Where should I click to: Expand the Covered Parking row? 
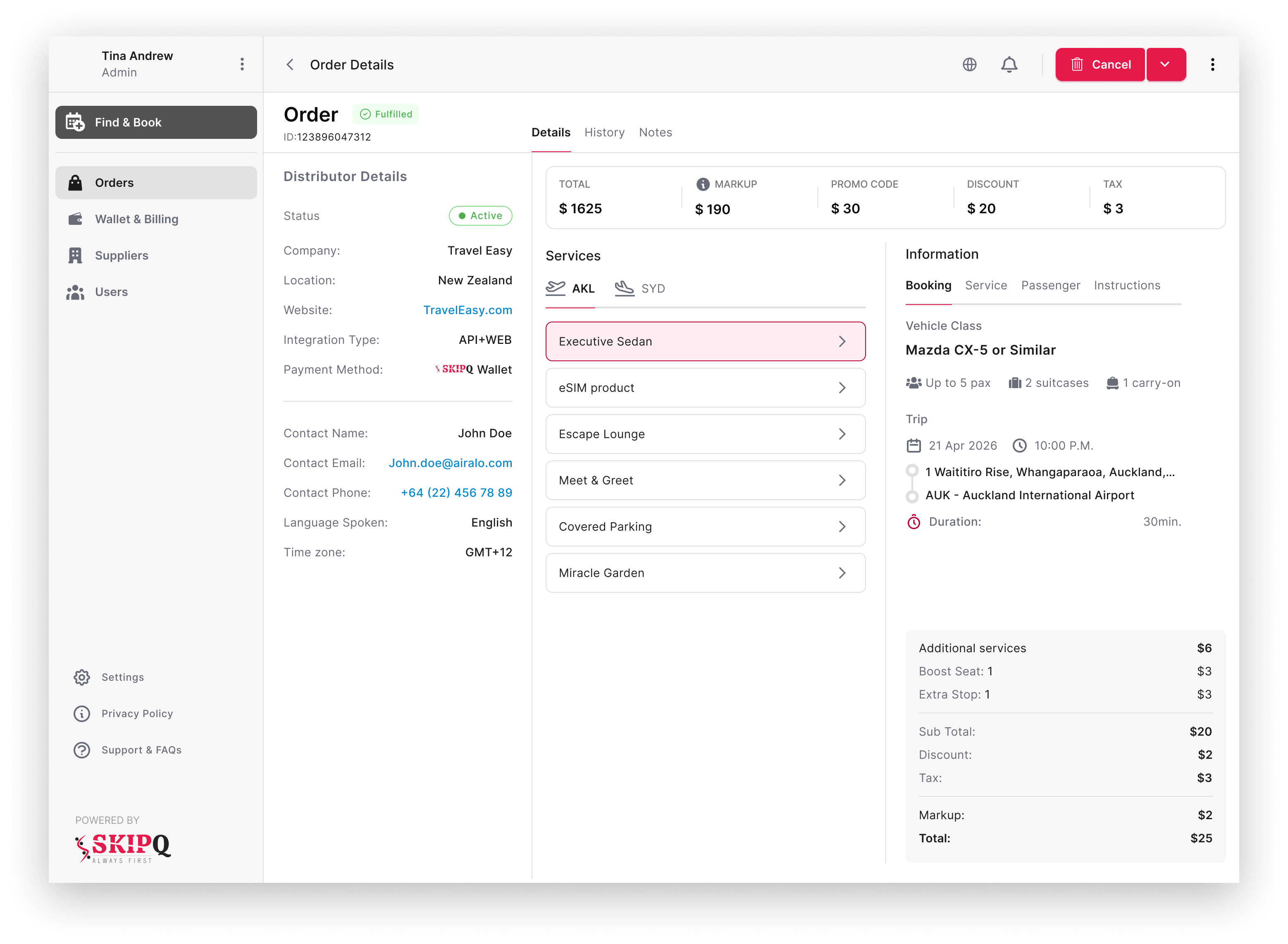[705, 526]
